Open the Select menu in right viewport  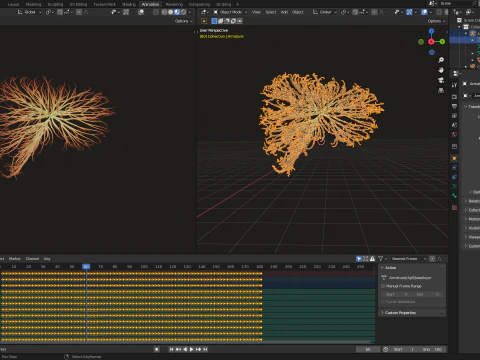pos(271,12)
